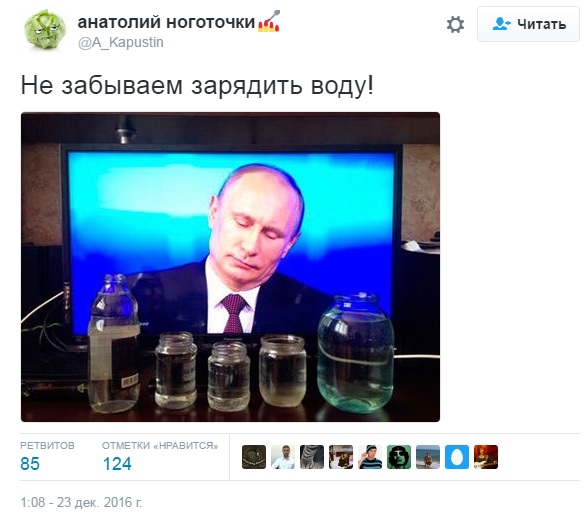Open the fourth liker avatar
This screenshot has height=522, width=584.
coord(341,457)
